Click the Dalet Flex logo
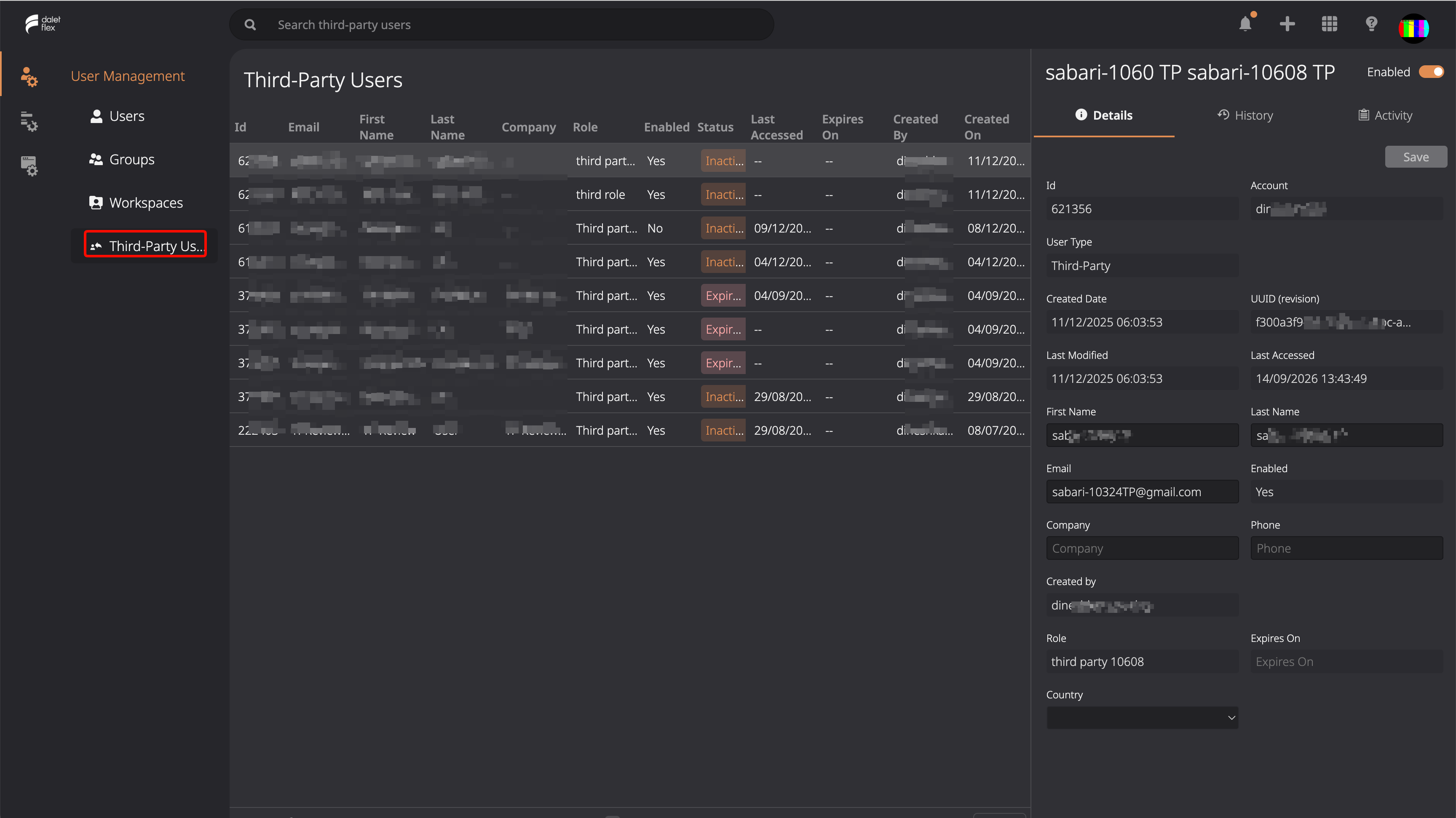 pos(43,24)
